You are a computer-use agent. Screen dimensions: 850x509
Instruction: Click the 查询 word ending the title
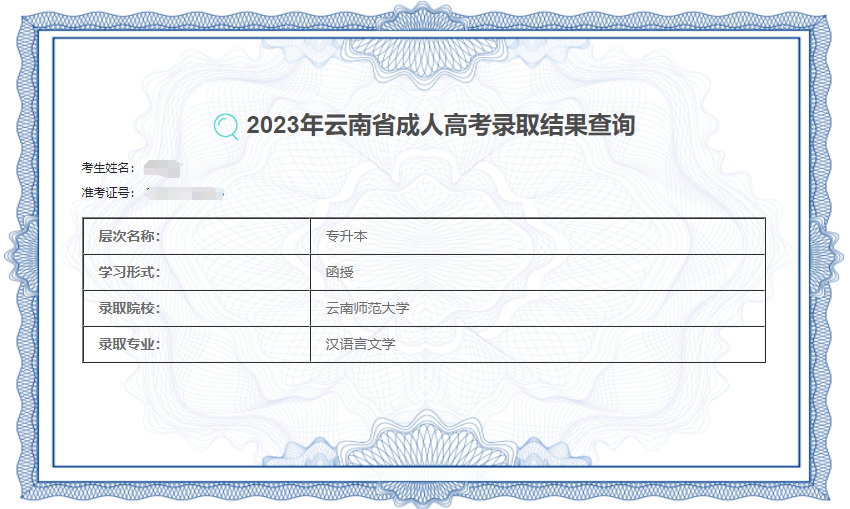point(611,125)
